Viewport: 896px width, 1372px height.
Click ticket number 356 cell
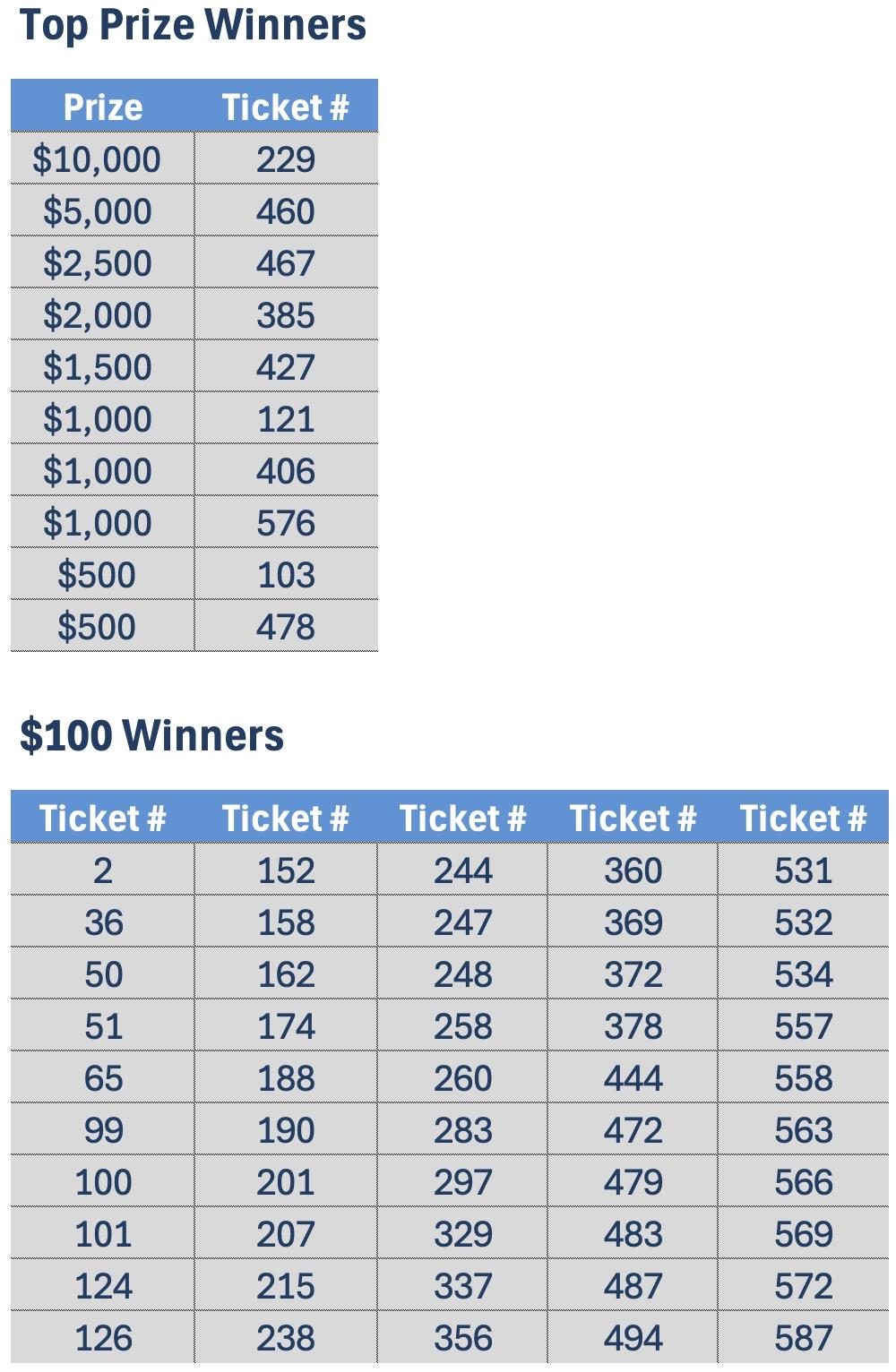pyautogui.click(x=463, y=1338)
